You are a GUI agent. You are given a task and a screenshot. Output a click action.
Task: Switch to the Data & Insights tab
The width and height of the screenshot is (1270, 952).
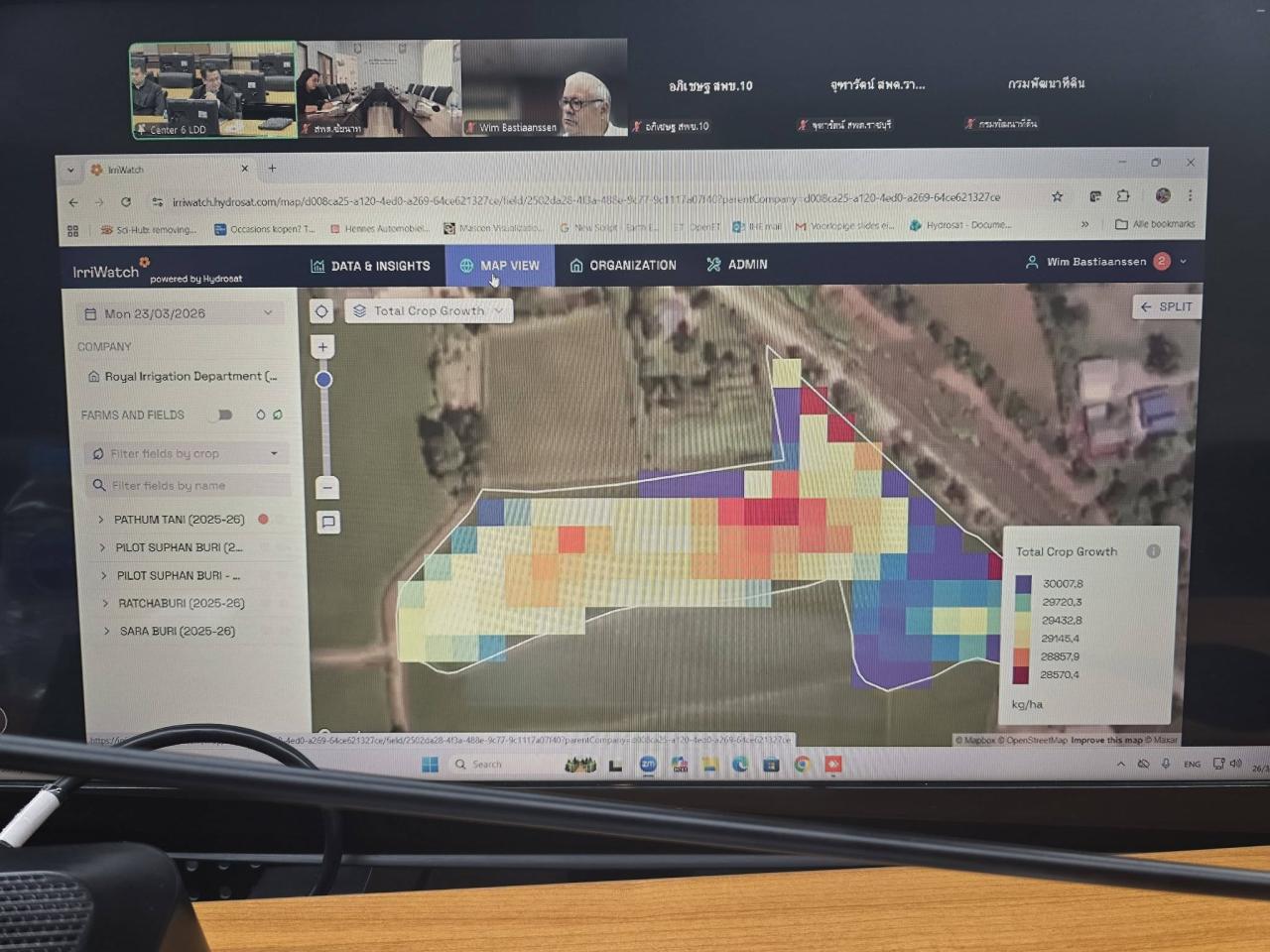370,266
